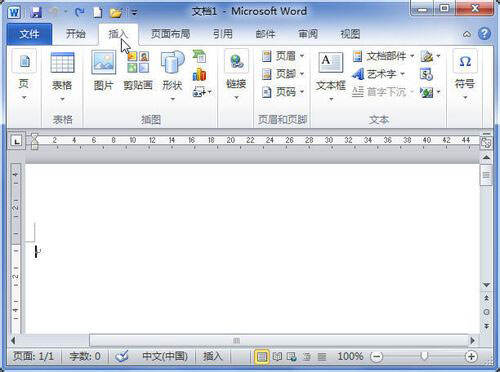Switch to print layout view button
The image size is (500, 372).
point(262,357)
